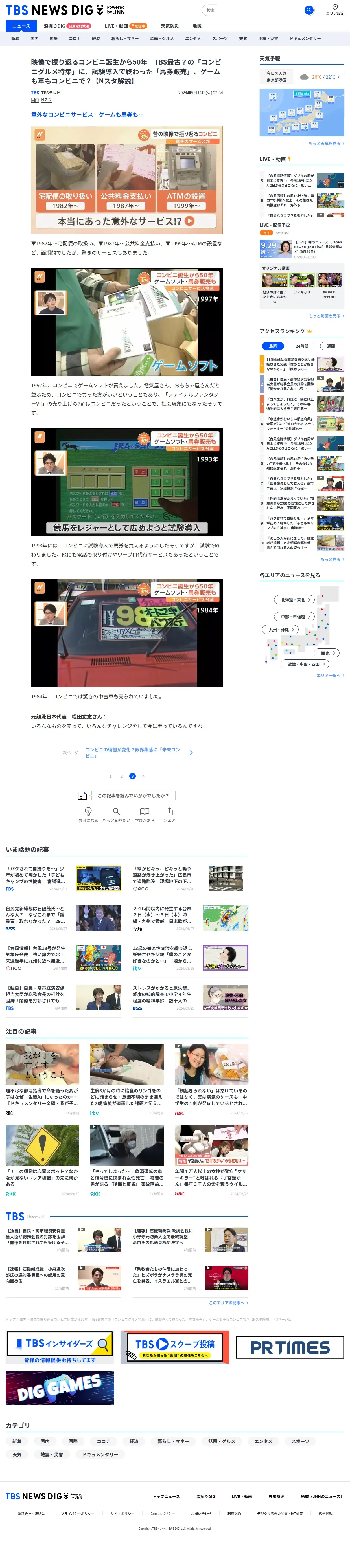
Task: Open ranking item 3 コバエ thumbnail
Action: (x=331, y=404)
